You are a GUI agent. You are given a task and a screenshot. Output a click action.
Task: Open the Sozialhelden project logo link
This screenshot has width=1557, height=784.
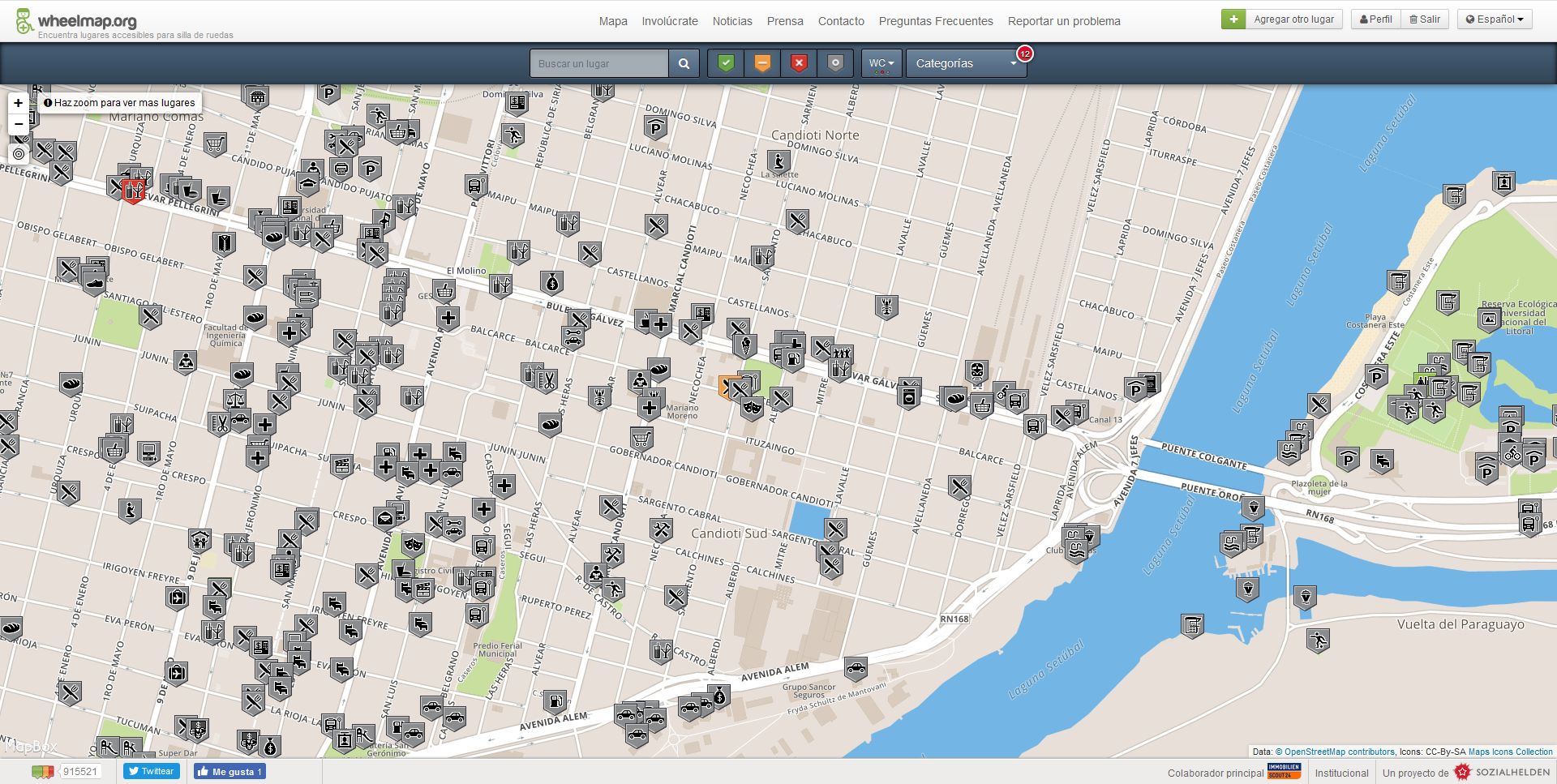[1502, 772]
